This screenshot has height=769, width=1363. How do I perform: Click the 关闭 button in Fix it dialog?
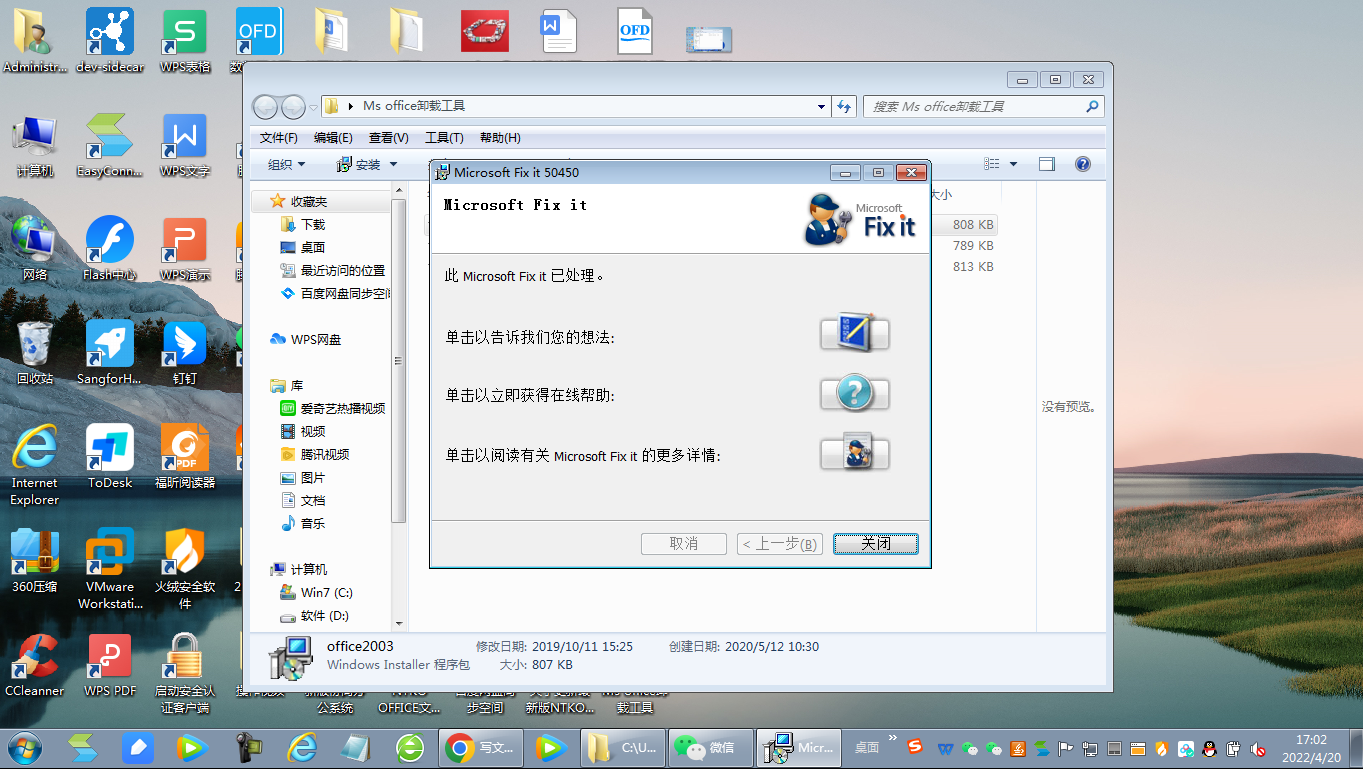tap(875, 544)
